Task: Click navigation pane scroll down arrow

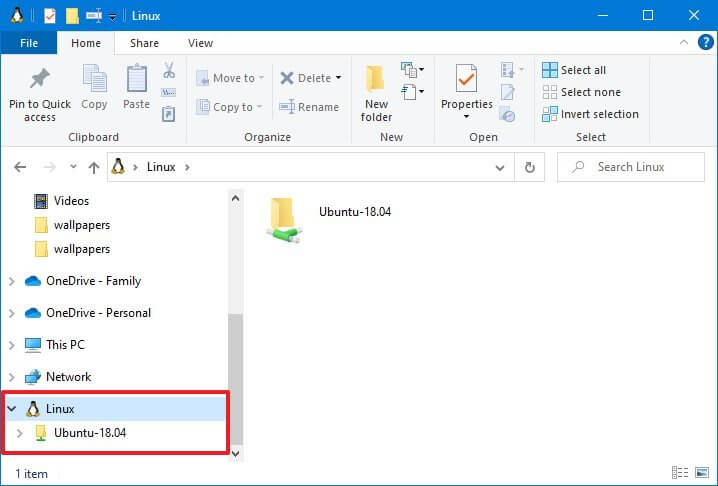Action: click(x=235, y=453)
